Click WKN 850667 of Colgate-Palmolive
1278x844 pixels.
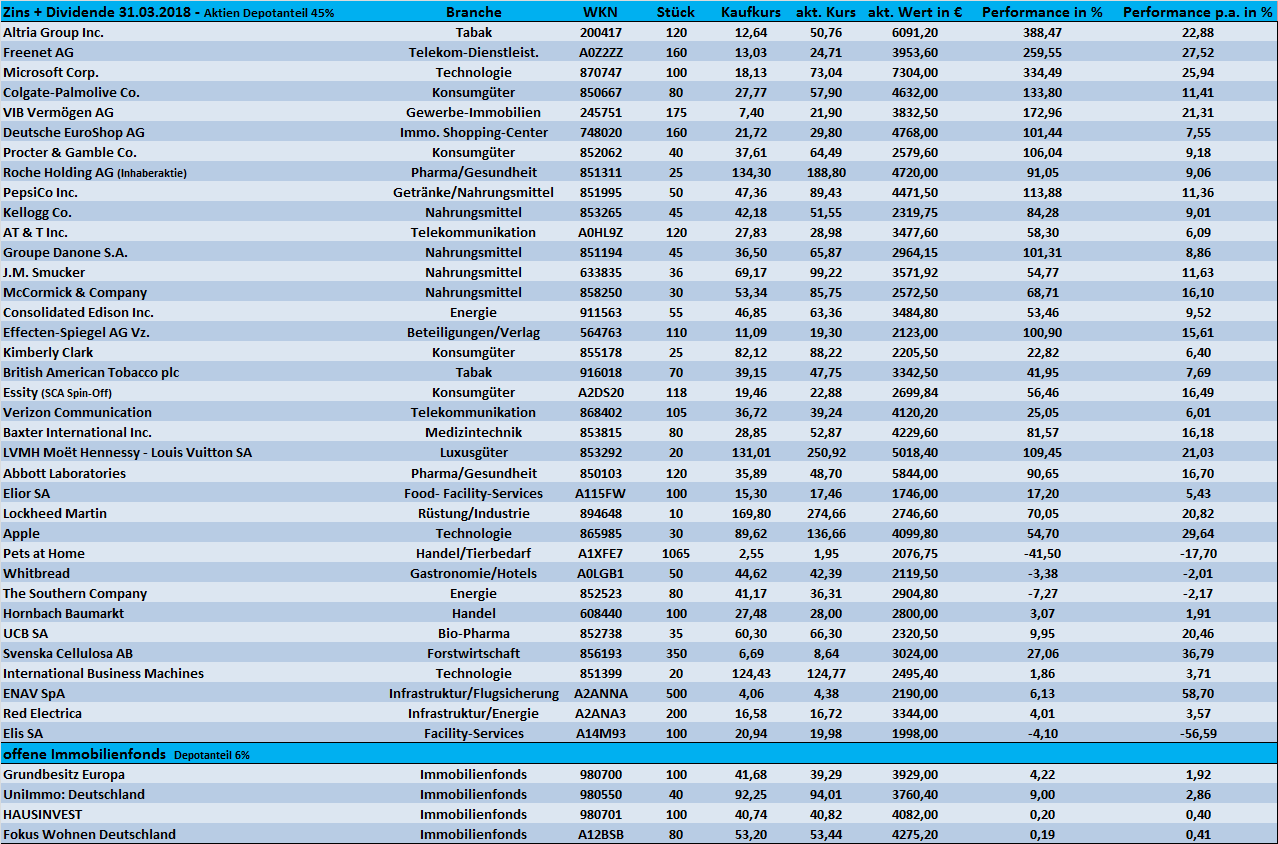(601, 92)
